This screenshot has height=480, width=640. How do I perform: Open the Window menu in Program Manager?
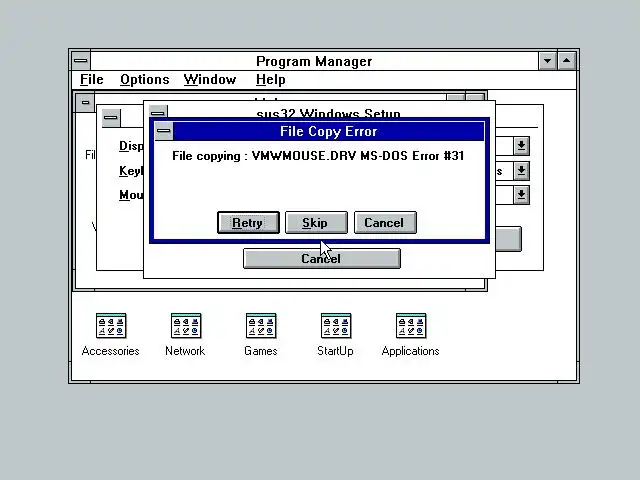click(x=210, y=79)
